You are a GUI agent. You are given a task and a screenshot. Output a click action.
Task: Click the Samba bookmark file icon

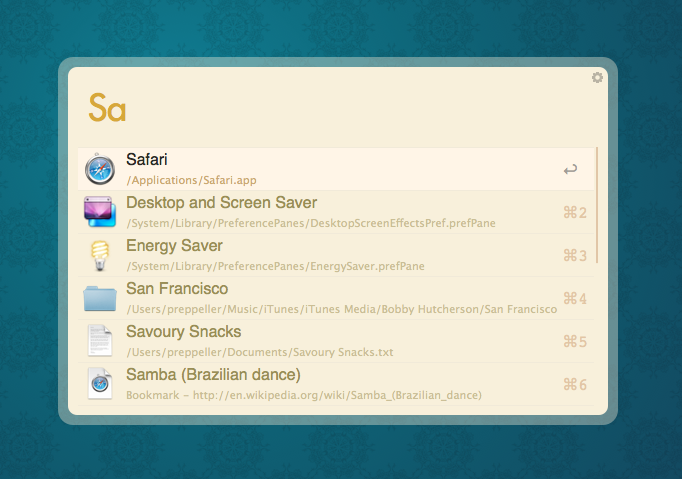point(100,384)
